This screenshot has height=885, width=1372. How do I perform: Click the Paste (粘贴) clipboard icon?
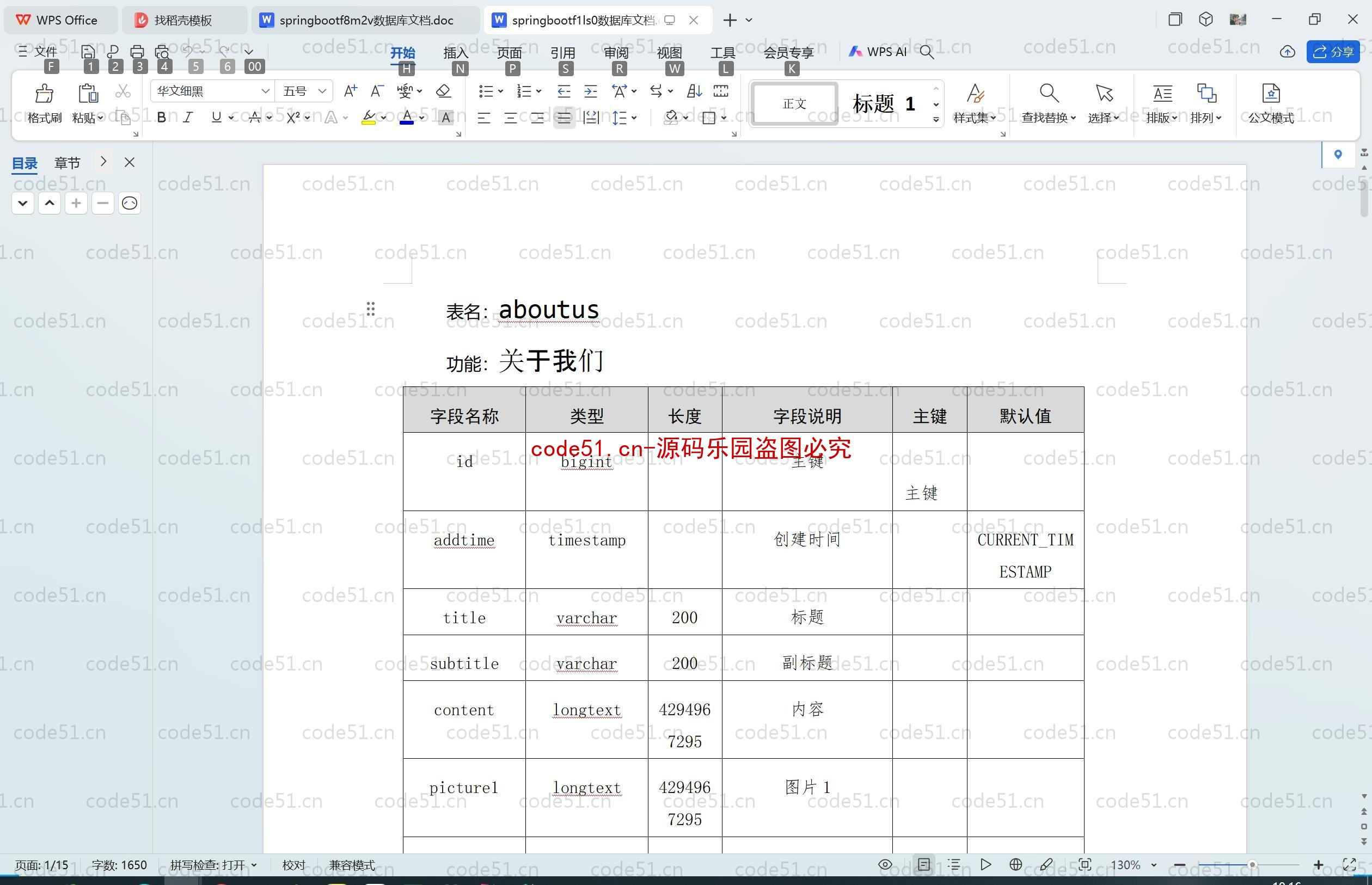pos(88,94)
